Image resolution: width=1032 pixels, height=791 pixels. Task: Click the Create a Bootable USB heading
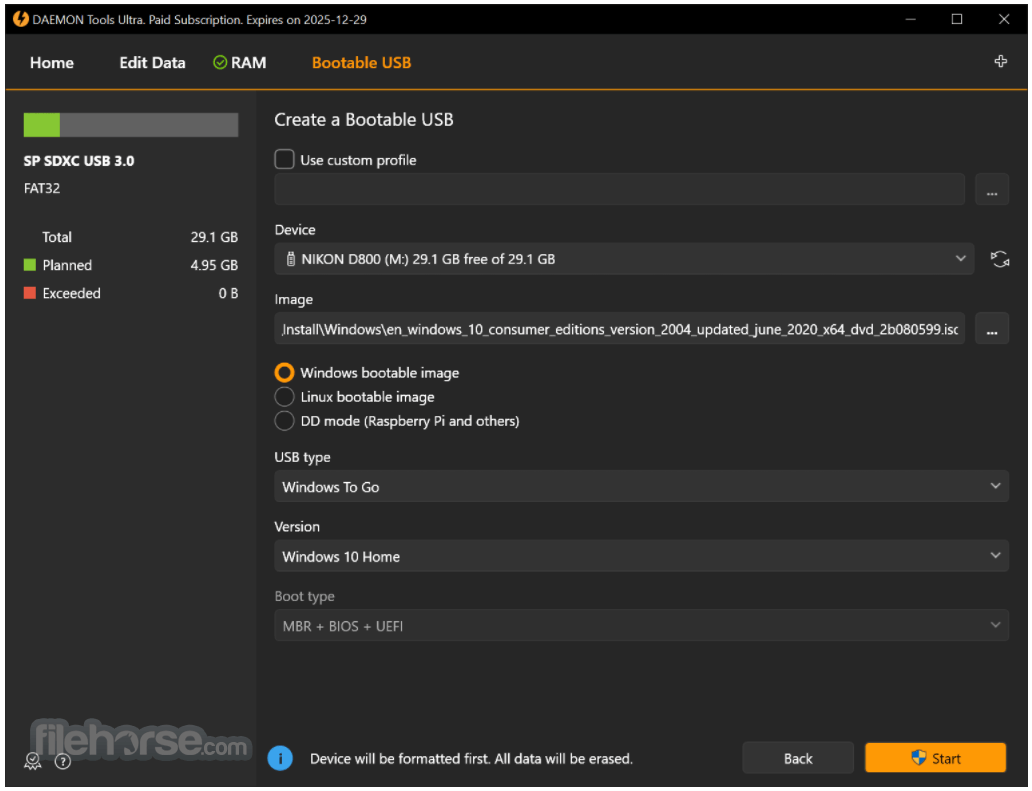[x=364, y=120]
